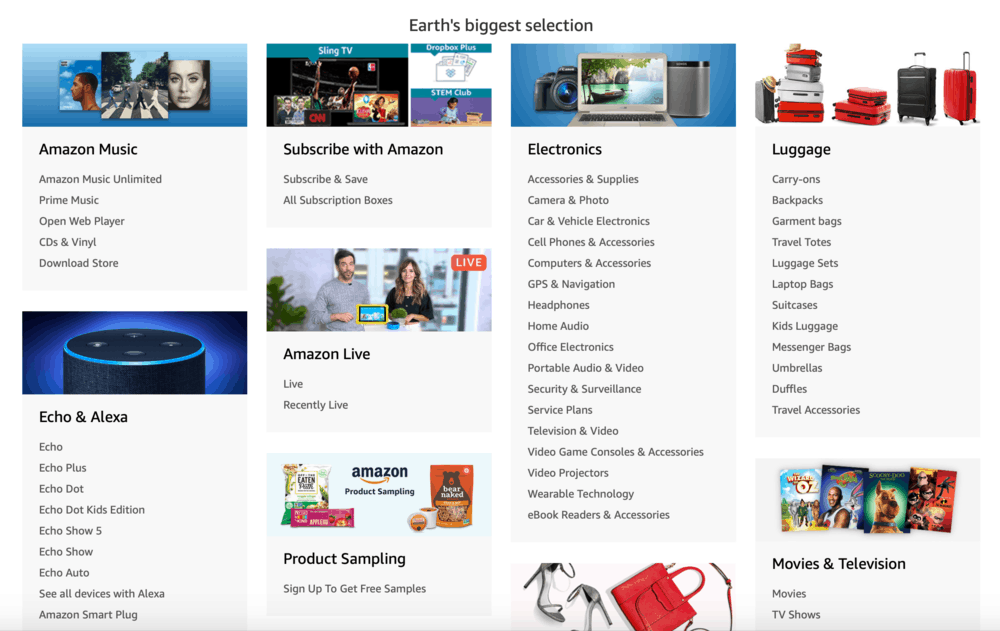Open the Amazon Music category image
Image resolution: width=1000 pixels, height=631 pixels.
click(134, 85)
